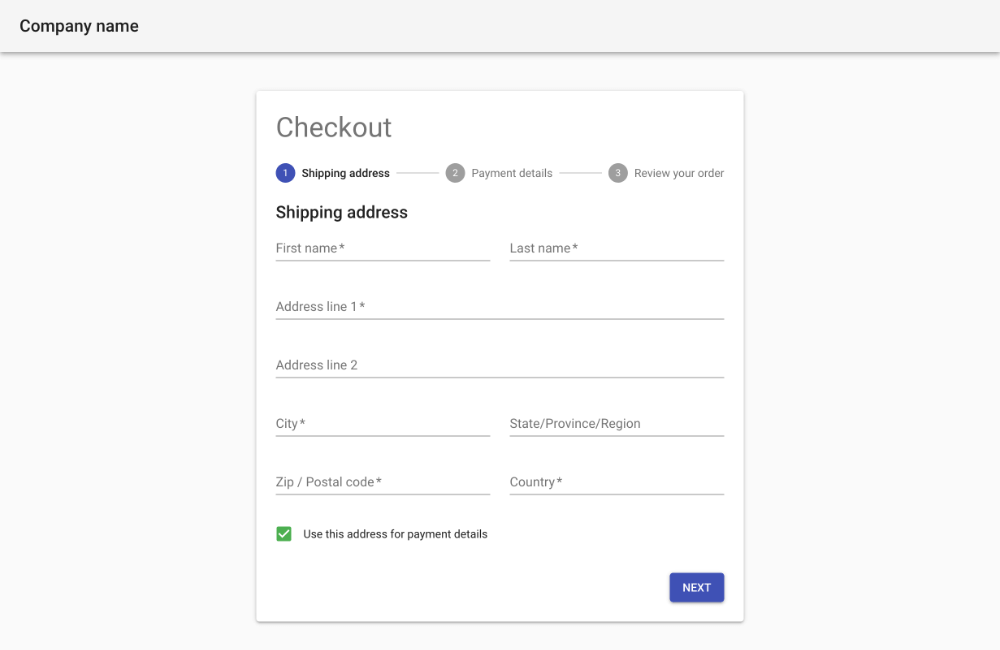
Task: Select the Review your order step label
Action: pos(678,173)
